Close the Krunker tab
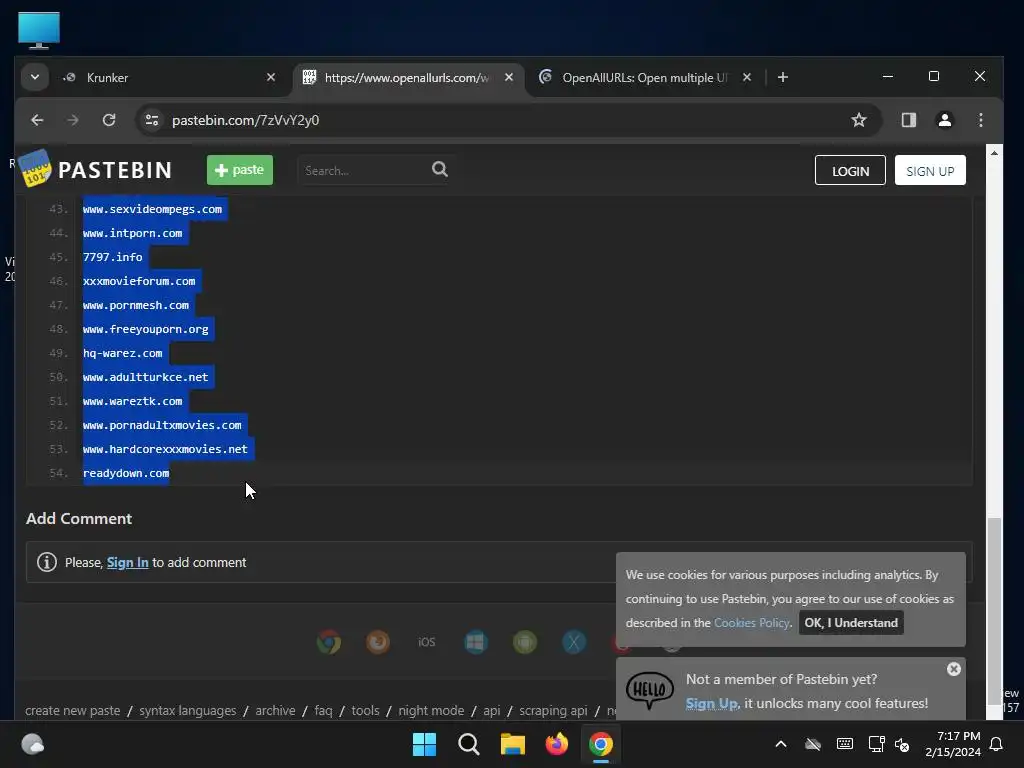The image size is (1024, 768). click(x=271, y=77)
